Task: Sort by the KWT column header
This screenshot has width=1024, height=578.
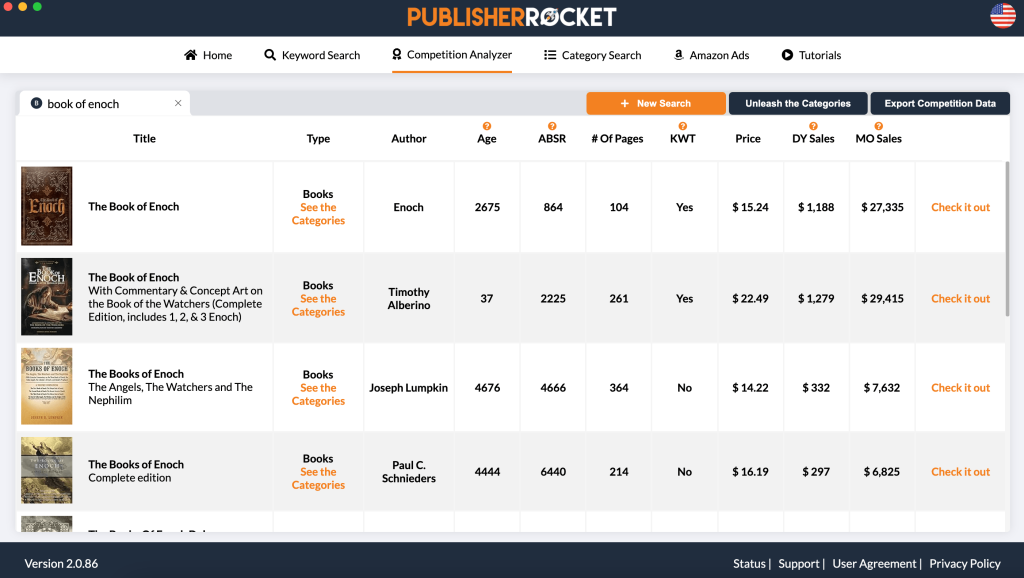Action: (x=682, y=138)
